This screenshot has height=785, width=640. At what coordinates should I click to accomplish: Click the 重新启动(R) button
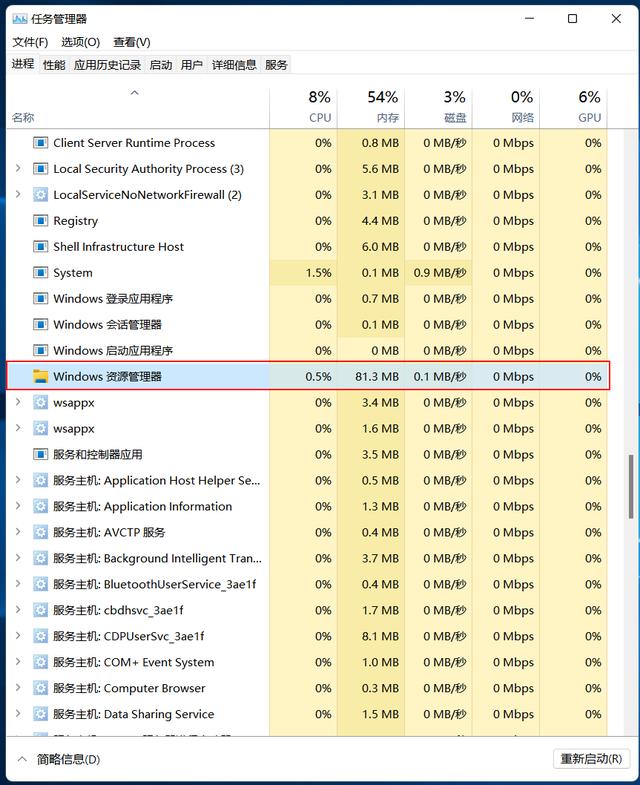click(x=591, y=759)
